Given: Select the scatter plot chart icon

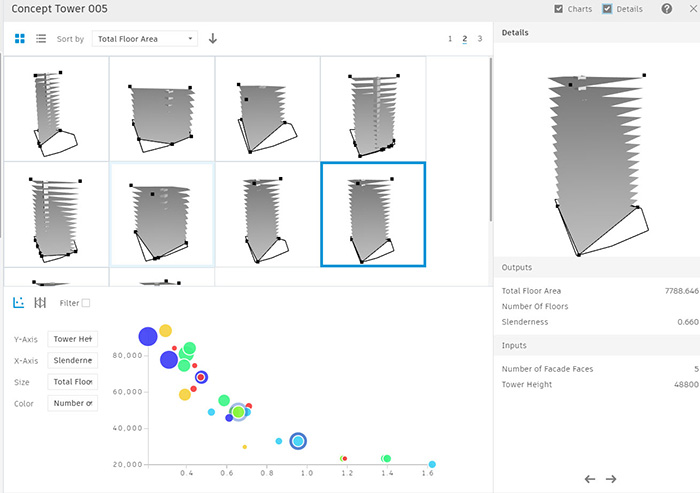Looking at the screenshot, I should [x=19, y=302].
